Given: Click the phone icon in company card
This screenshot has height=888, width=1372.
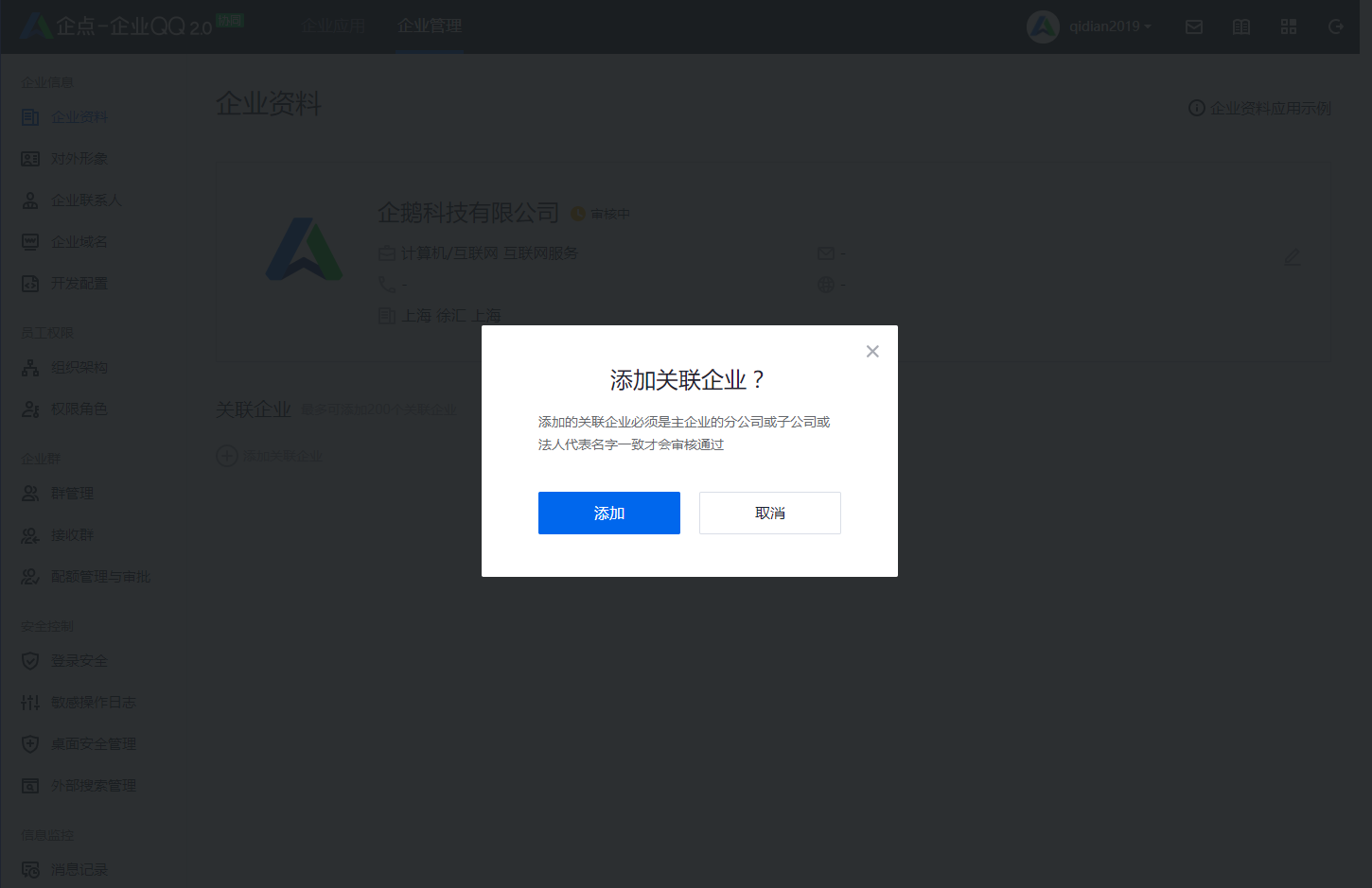Looking at the screenshot, I should pyautogui.click(x=387, y=284).
